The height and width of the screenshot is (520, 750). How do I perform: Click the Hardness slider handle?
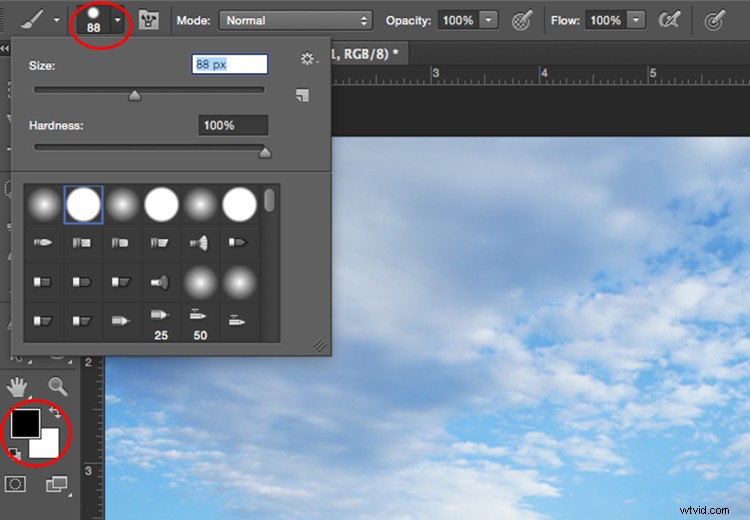pos(265,153)
